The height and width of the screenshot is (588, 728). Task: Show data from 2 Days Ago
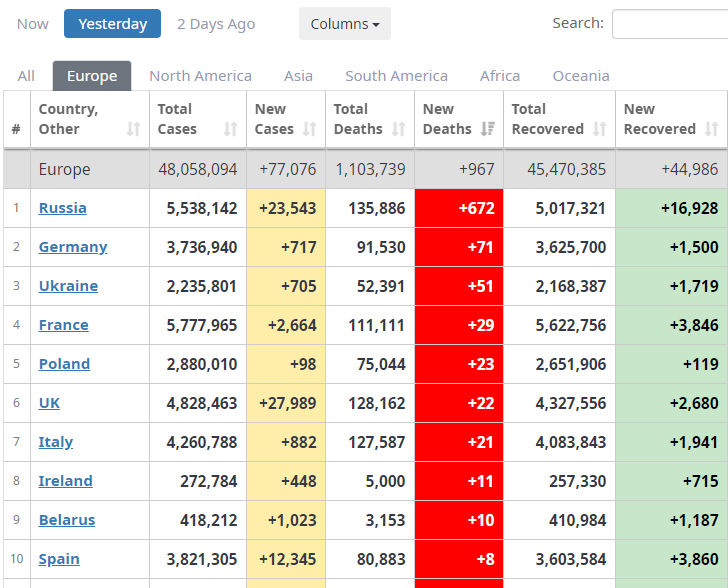(x=215, y=24)
